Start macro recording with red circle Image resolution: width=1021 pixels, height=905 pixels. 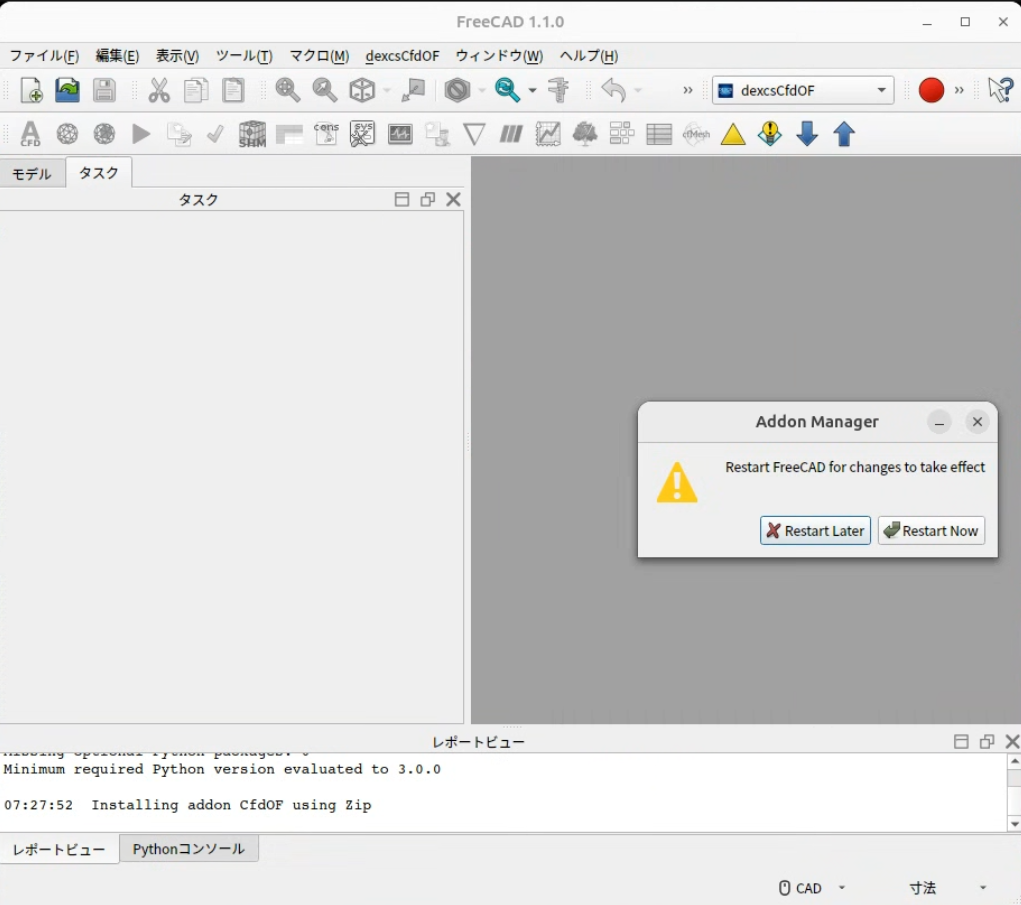(x=931, y=90)
